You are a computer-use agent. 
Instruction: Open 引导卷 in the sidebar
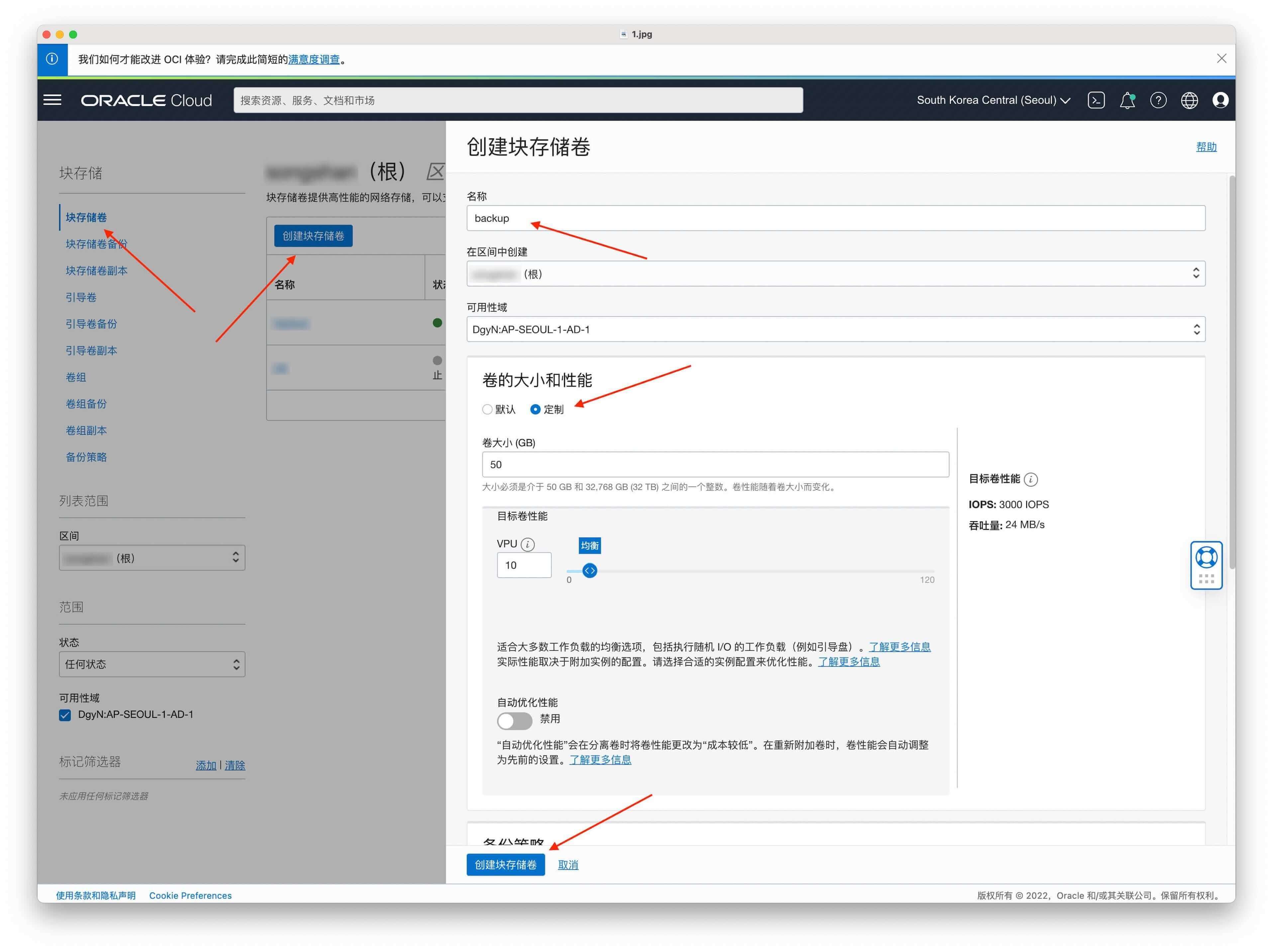coord(81,297)
